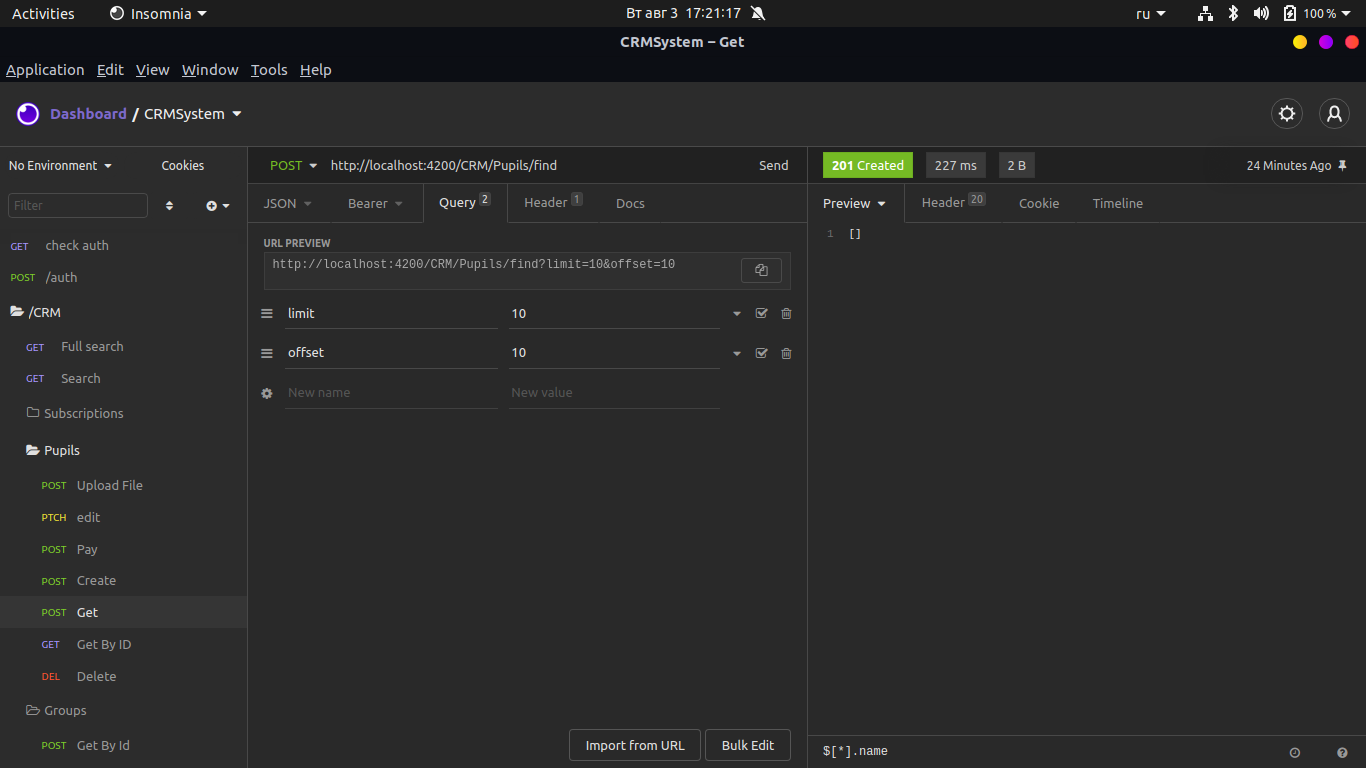This screenshot has width=1366, height=768.
Task: Open the response filter help icon
Action: pyautogui.click(x=1342, y=752)
